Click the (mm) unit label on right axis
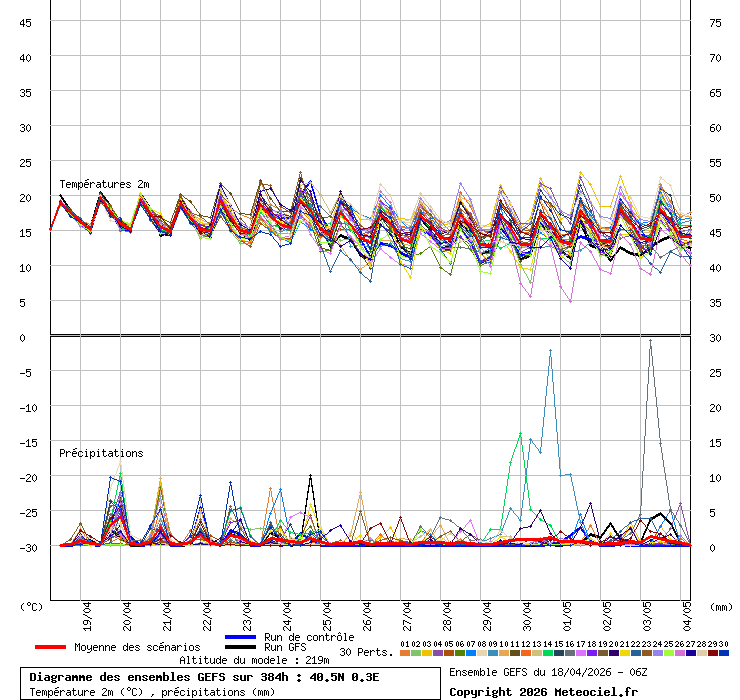The image size is (740, 700). pos(721,606)
